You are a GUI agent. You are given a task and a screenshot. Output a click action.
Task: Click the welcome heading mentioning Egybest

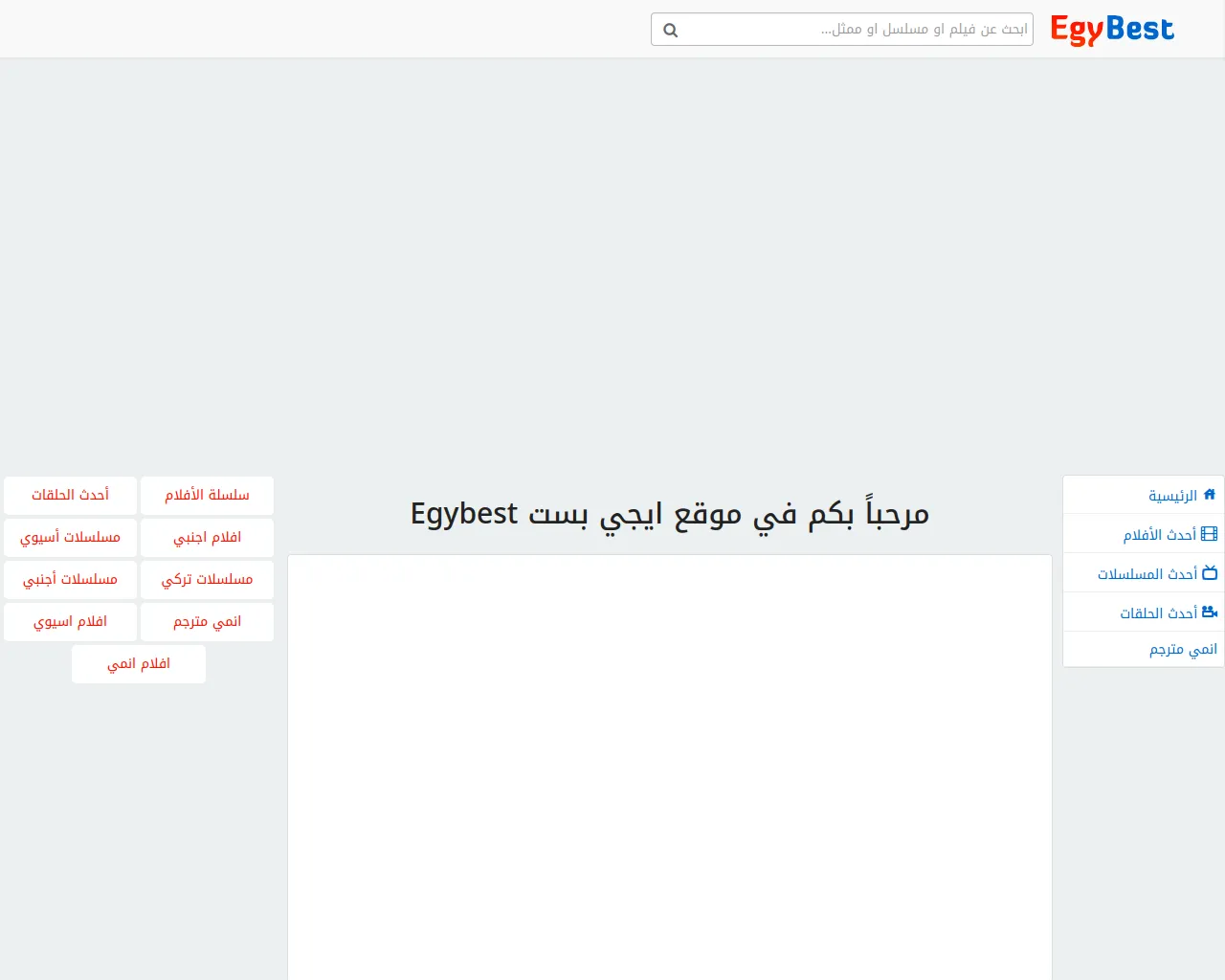(x=670, y=514)
